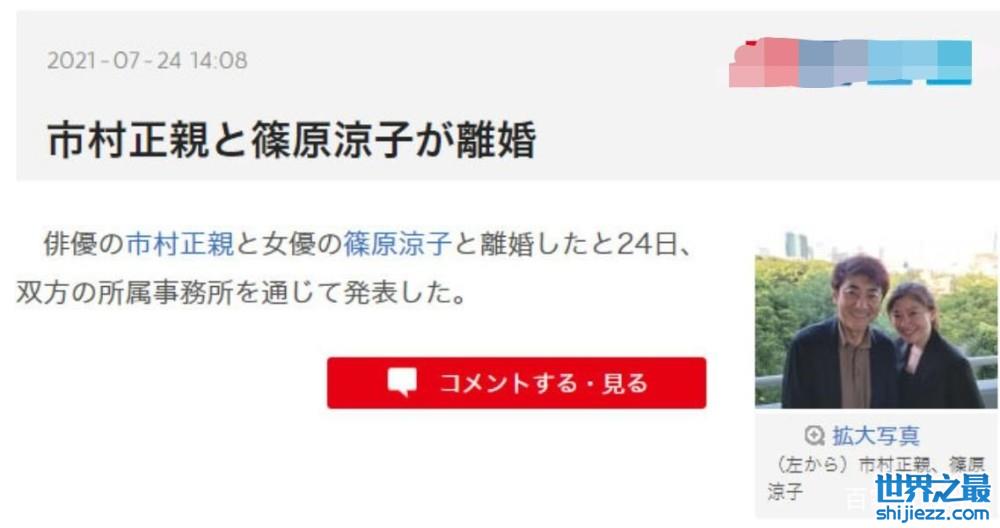Screen dimensions: 1000x528
Task: Click the 2021-07-24 14:08 timestamp
Action: click(147, 61)
